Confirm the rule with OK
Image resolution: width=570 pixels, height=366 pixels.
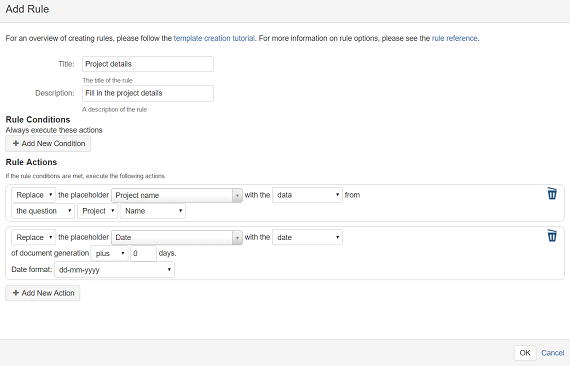pos(525,353)
